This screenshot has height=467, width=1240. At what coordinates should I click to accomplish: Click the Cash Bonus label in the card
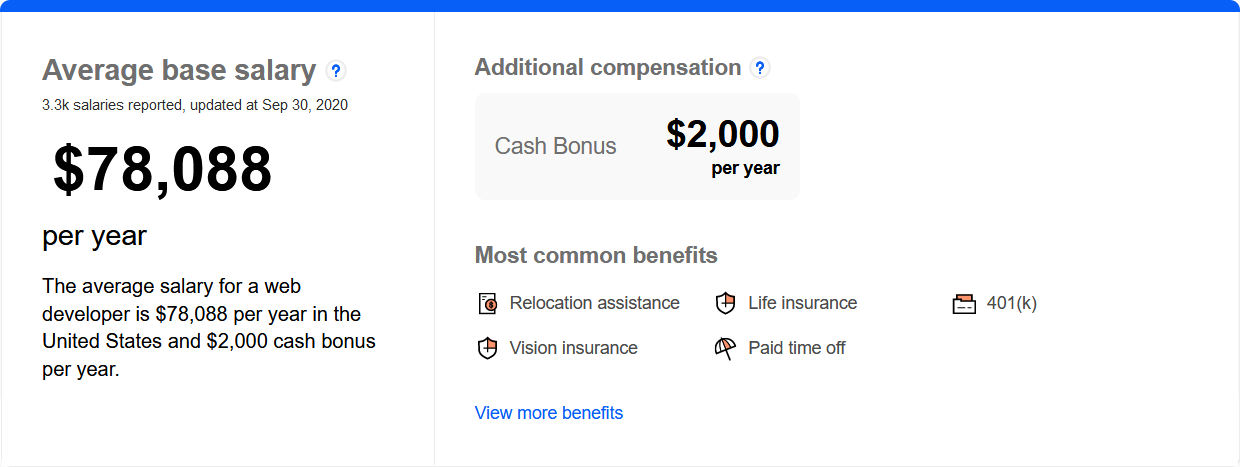(x=555, y=146)
